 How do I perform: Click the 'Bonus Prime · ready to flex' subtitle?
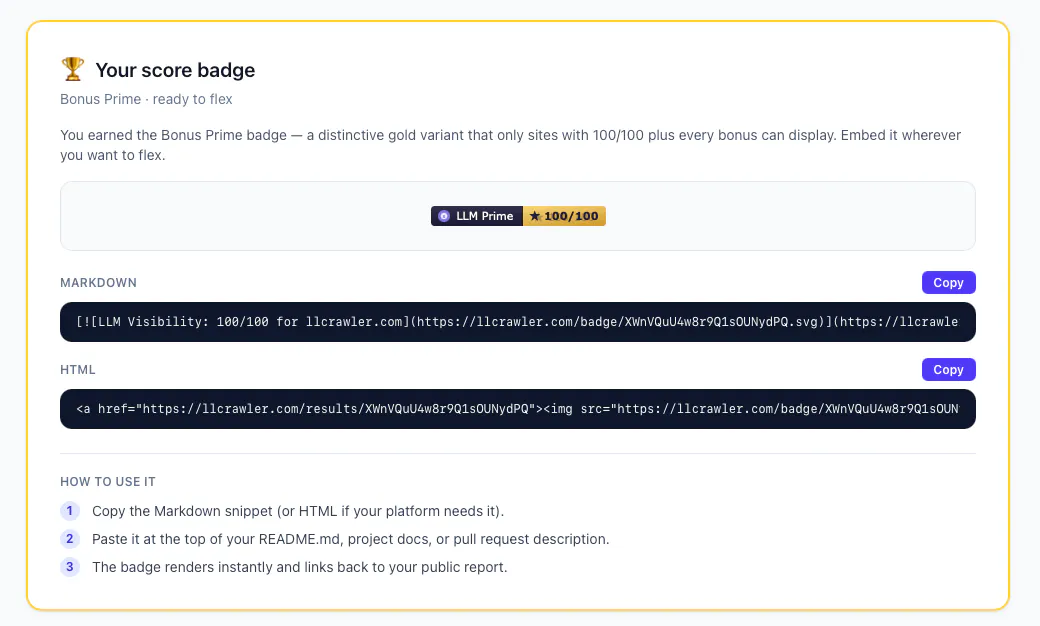(x=146, y=99)
